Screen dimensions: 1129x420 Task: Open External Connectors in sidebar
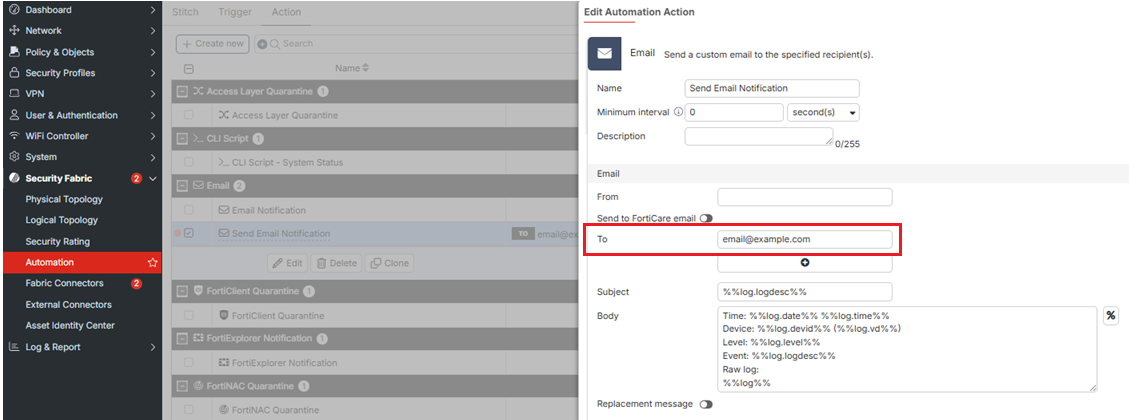click(x=68, y=305)
